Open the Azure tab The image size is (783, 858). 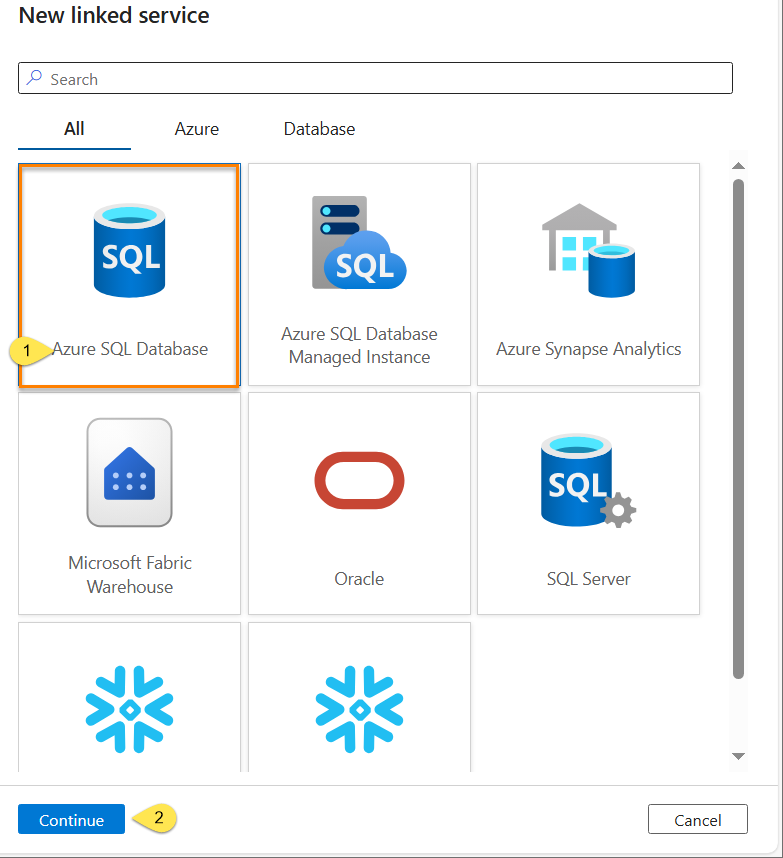[196, 129]
